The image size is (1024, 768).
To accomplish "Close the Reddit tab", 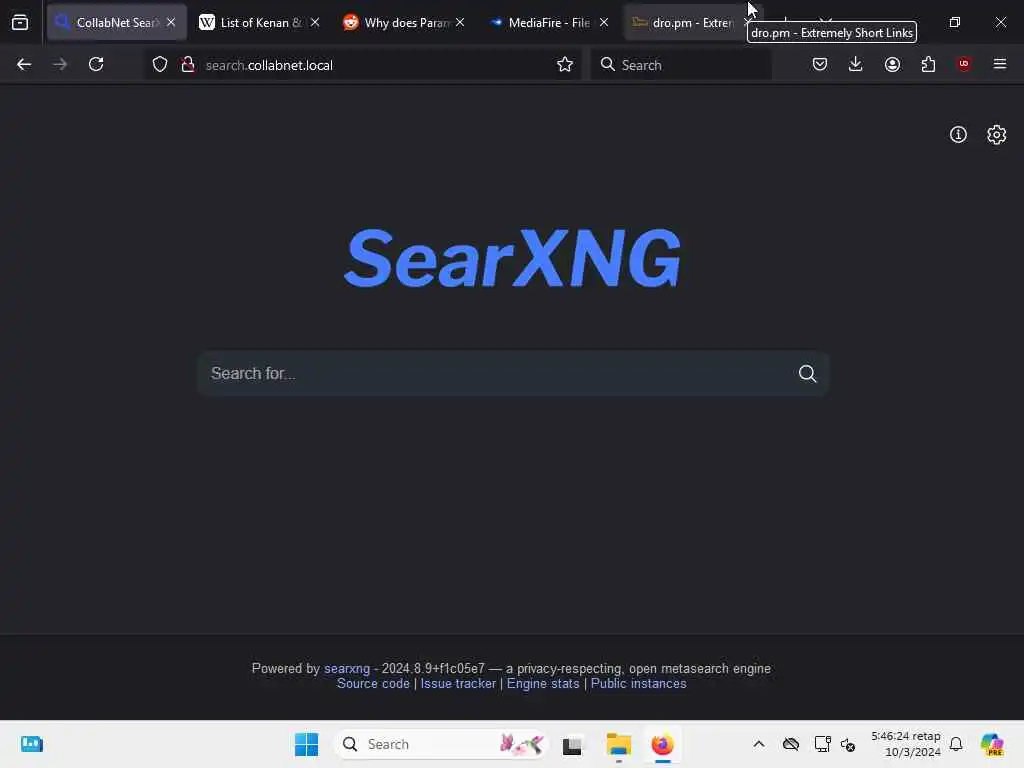I will [460, 23].
